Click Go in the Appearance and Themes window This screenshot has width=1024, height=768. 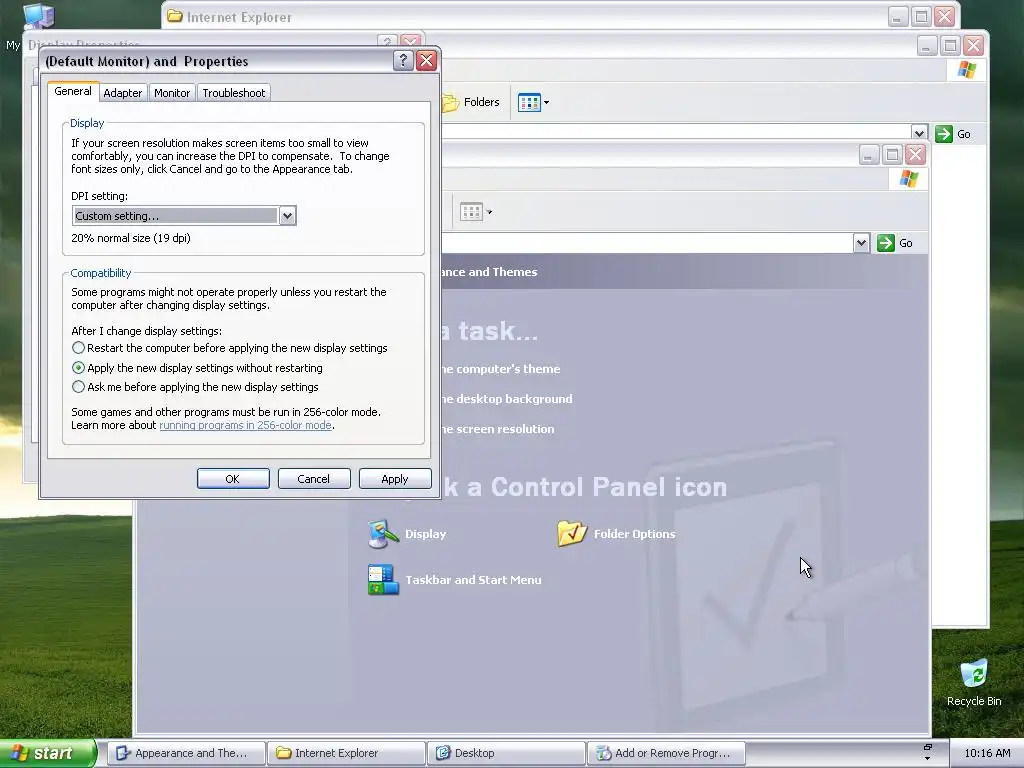[896, 243]
